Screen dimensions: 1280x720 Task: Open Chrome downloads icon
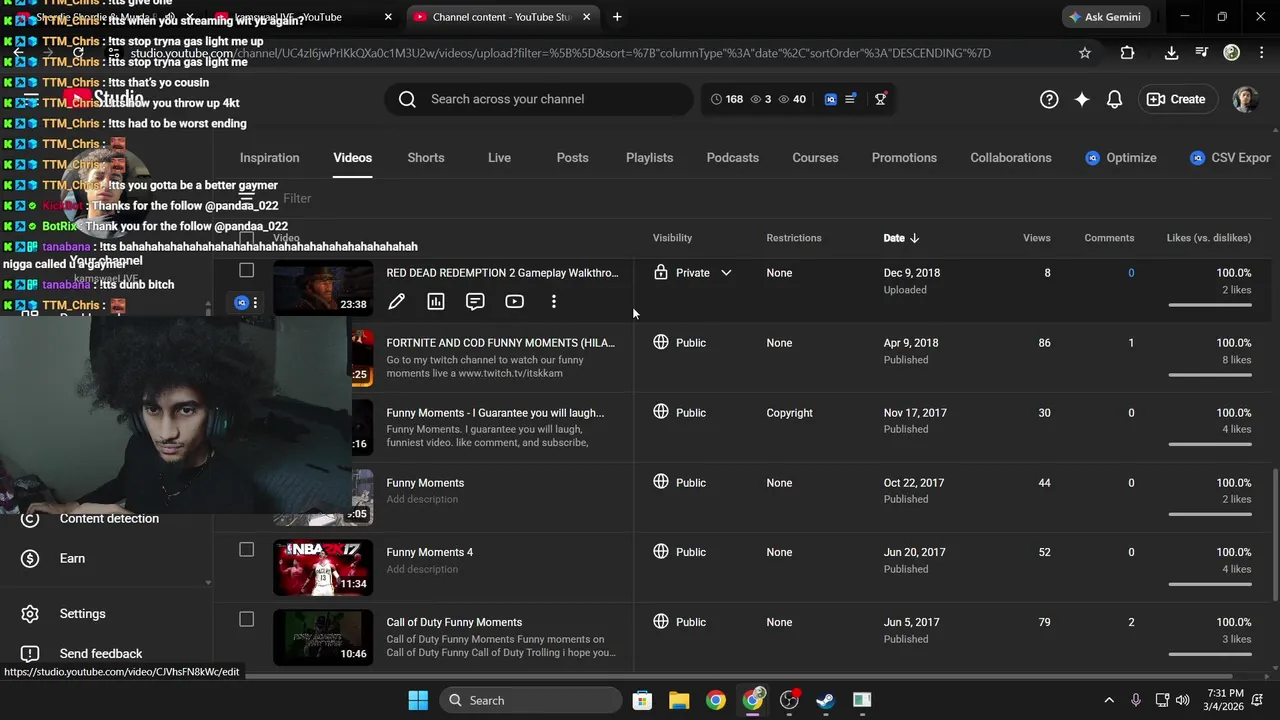pos(1171,53)
